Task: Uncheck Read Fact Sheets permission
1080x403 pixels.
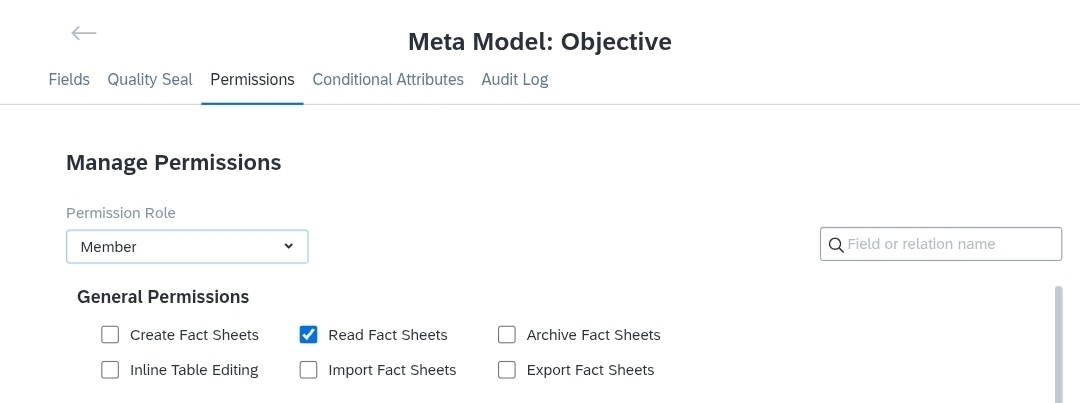Action: tap(309, 335)
